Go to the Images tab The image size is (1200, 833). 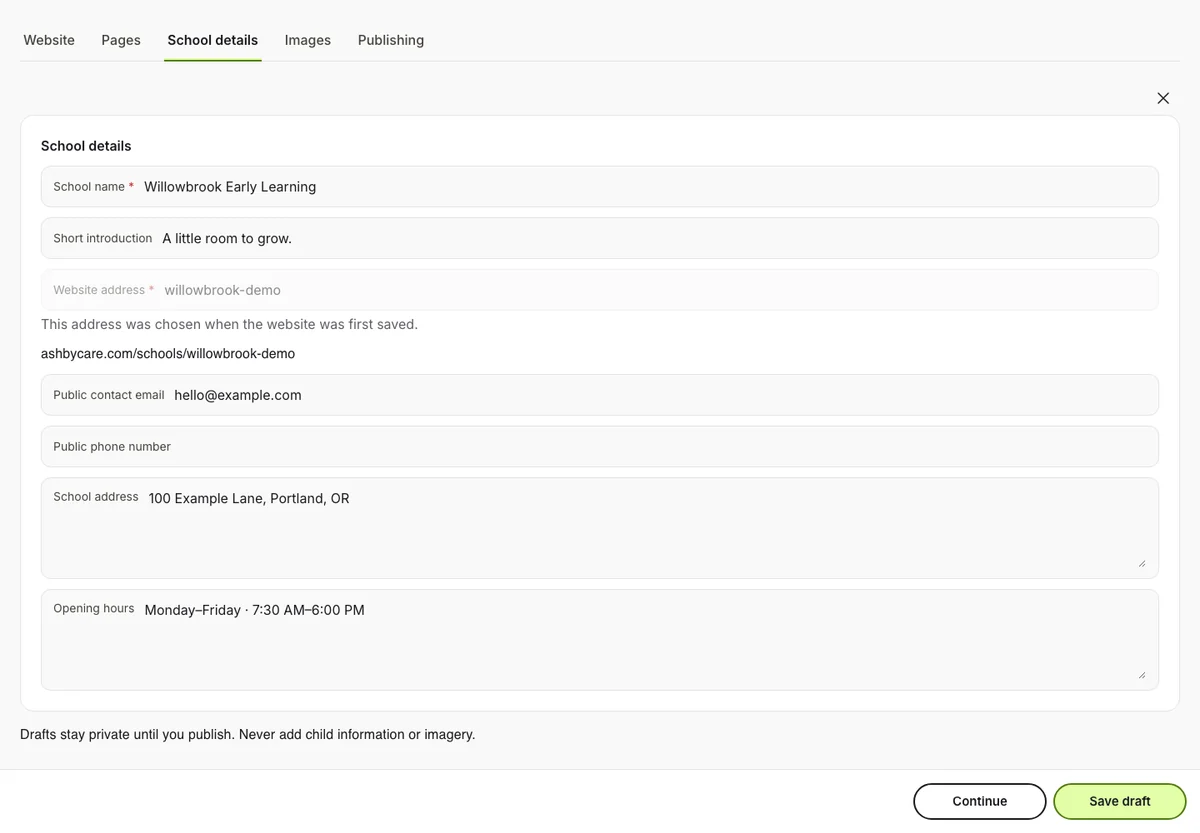[308, 40]
